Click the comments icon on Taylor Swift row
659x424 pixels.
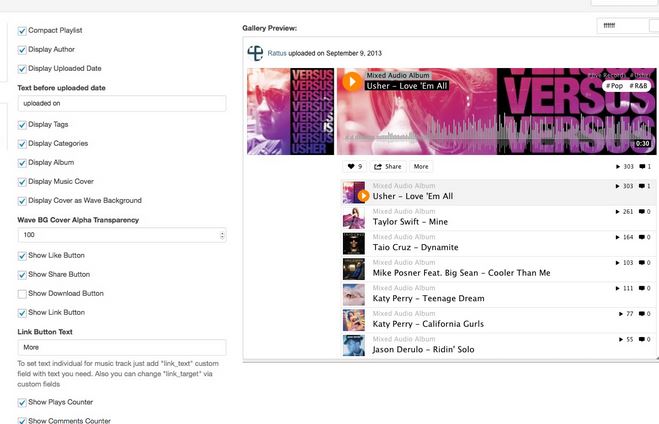[642, 212]
